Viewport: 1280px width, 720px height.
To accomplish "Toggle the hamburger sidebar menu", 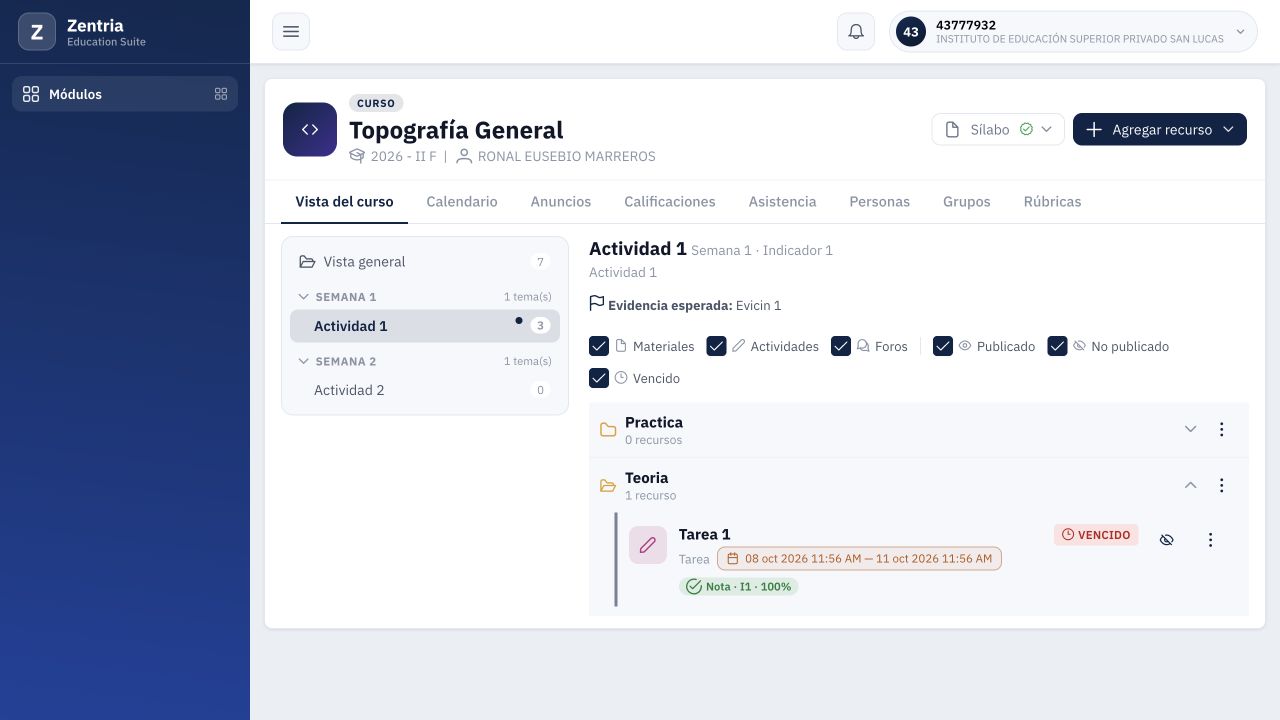I will [x=291, y=31].
